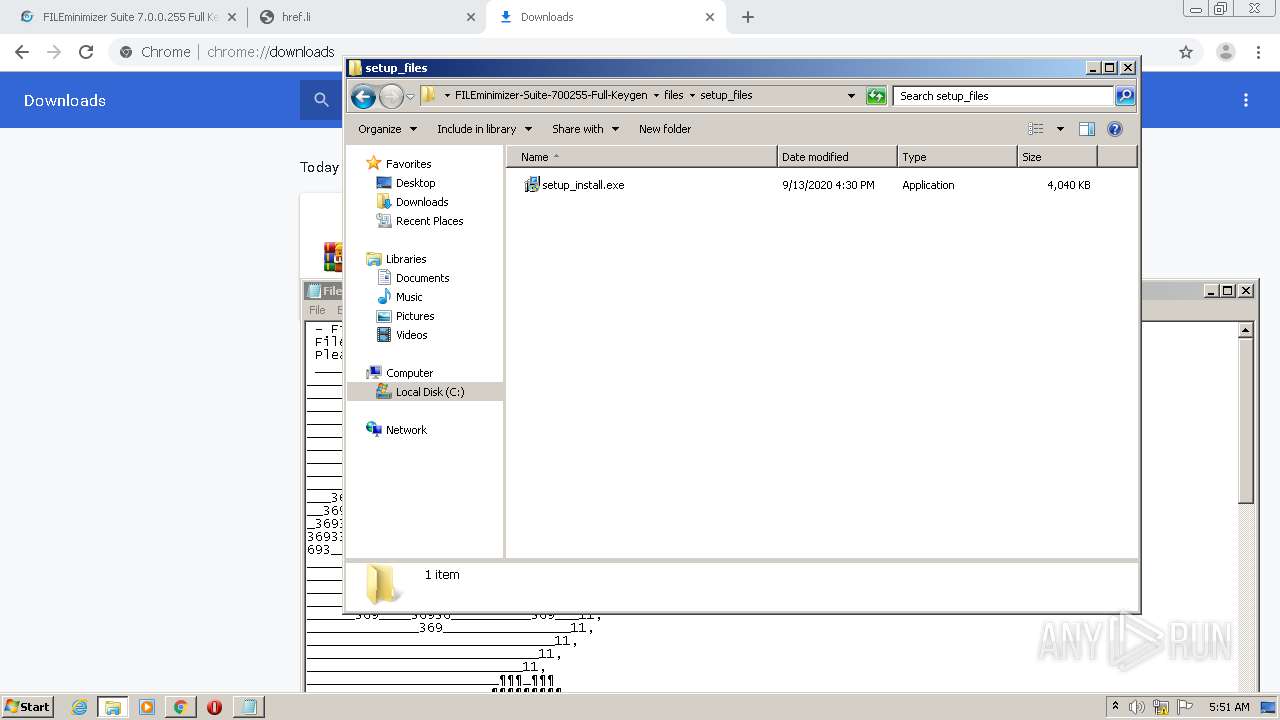The width and height of the screenshot is (1280, 720).
Task: Open Include in library menu
Action: [484, 129]
